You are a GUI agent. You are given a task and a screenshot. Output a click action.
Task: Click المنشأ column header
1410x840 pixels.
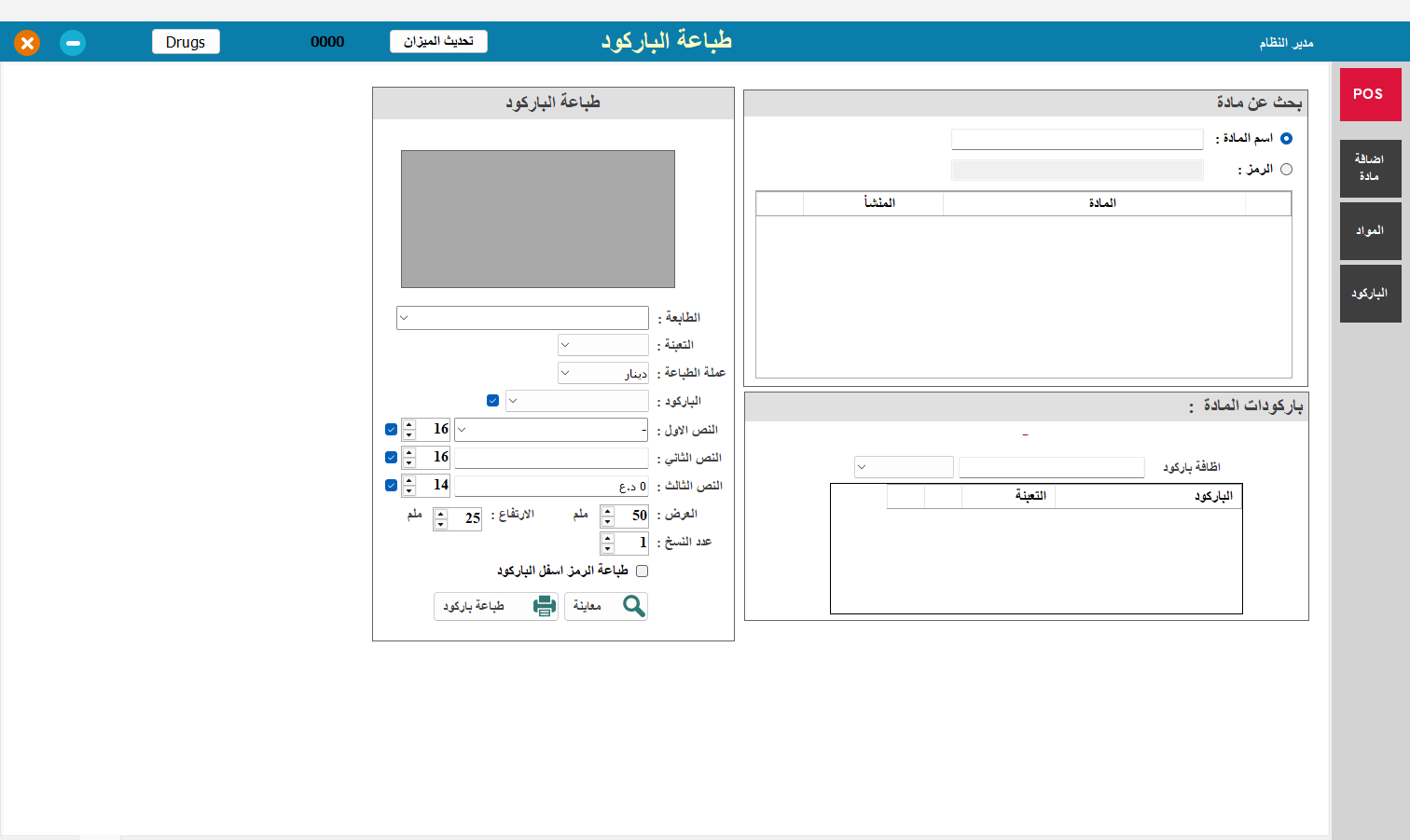click(873, 203)
